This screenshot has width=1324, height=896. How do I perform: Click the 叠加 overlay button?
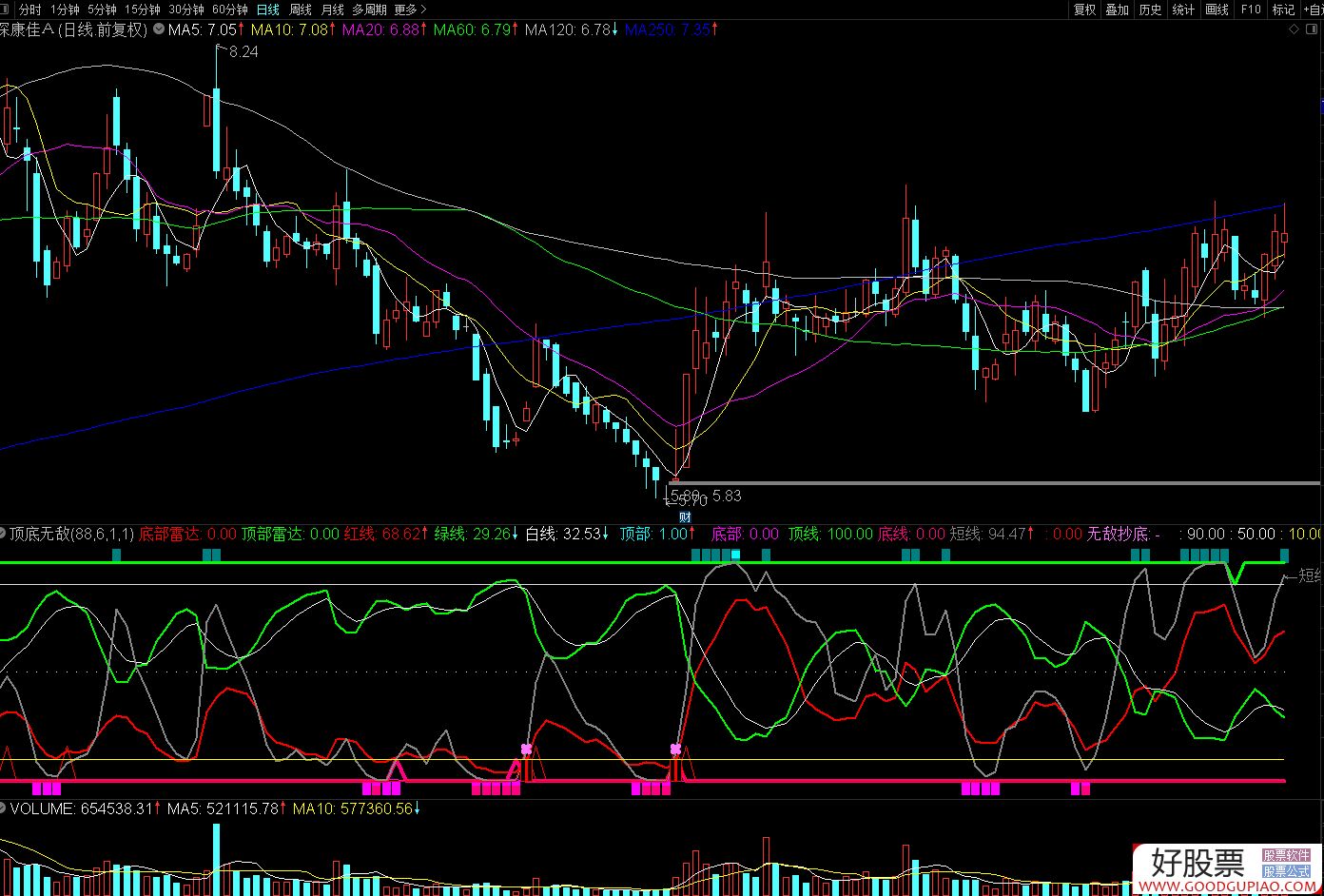(x=1117, y=10)
